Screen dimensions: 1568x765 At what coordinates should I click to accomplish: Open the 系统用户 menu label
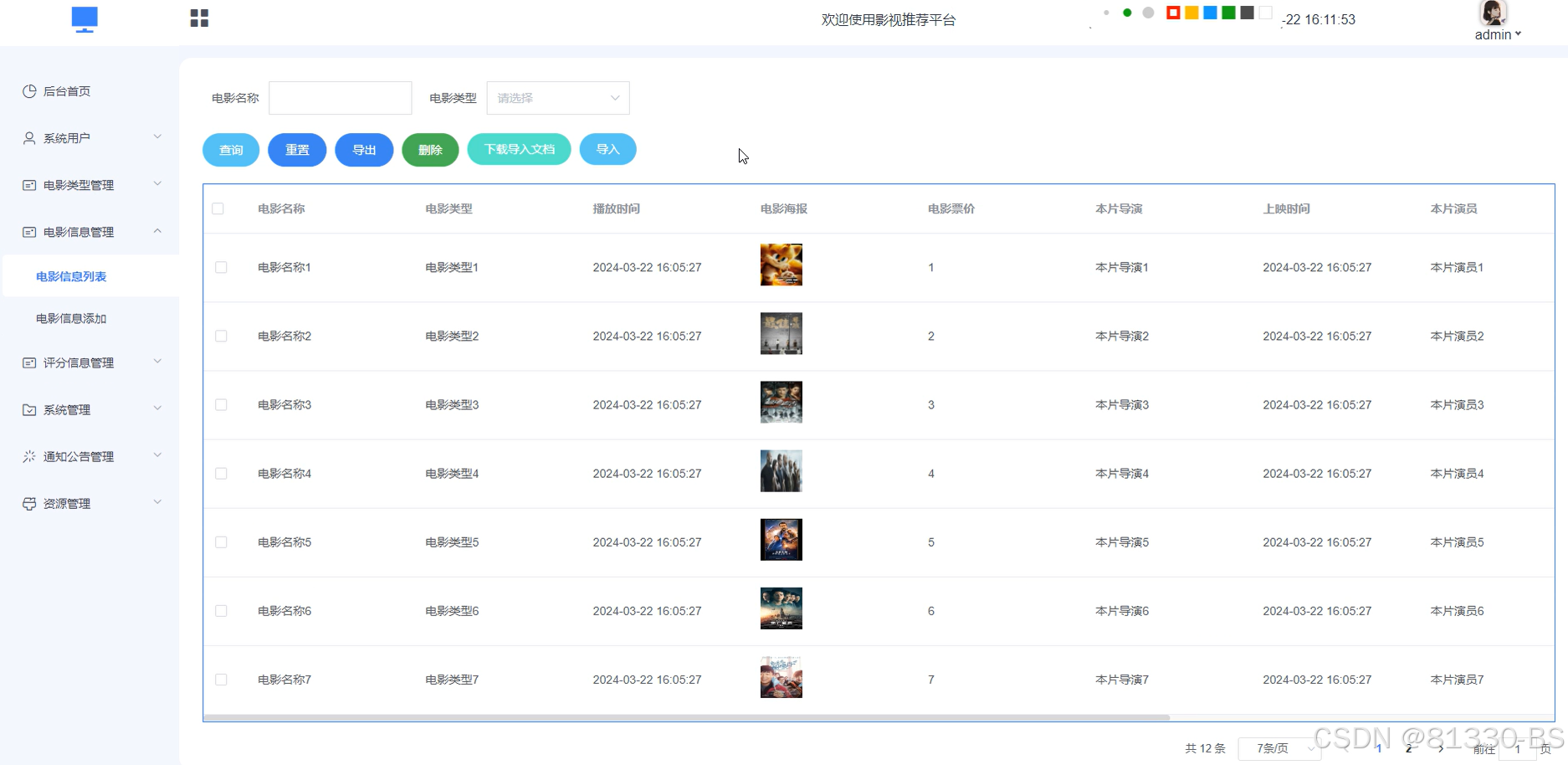pos(67,138)
